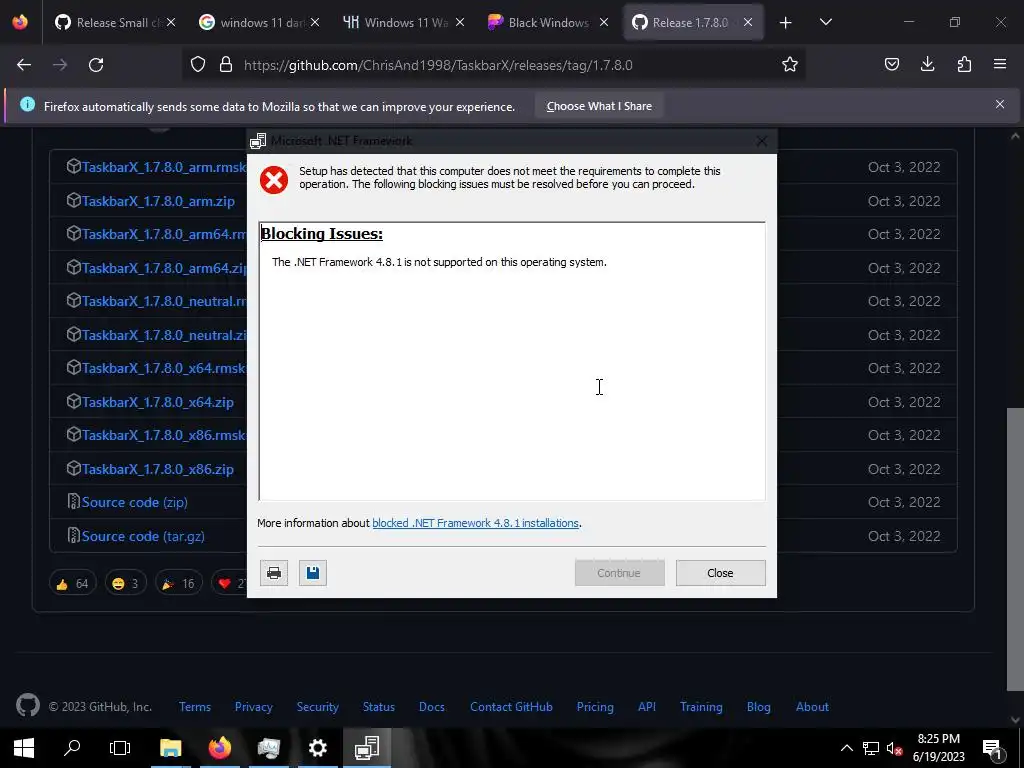Open Windows Start menu
The image size is (1024, 768).
tap(24, 748)
